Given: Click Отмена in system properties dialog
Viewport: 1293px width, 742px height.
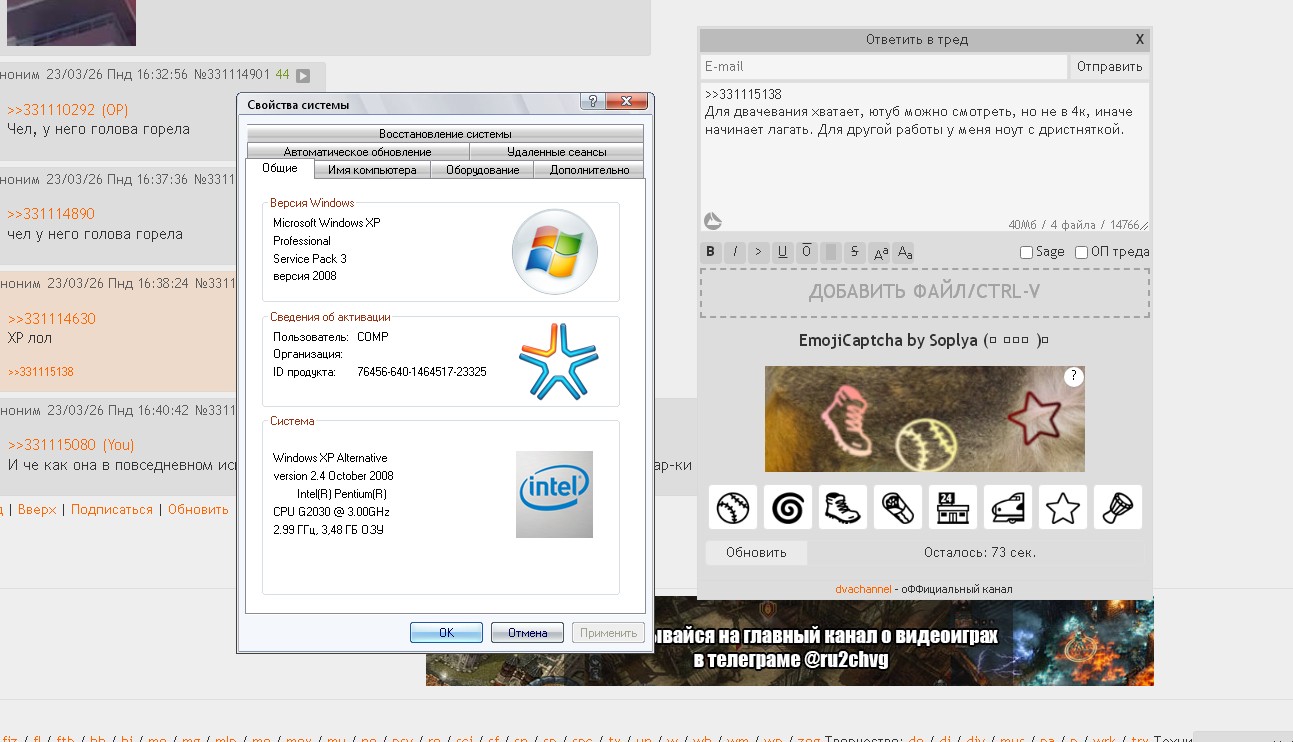Looking at the screenshot, I should point(527,633).
